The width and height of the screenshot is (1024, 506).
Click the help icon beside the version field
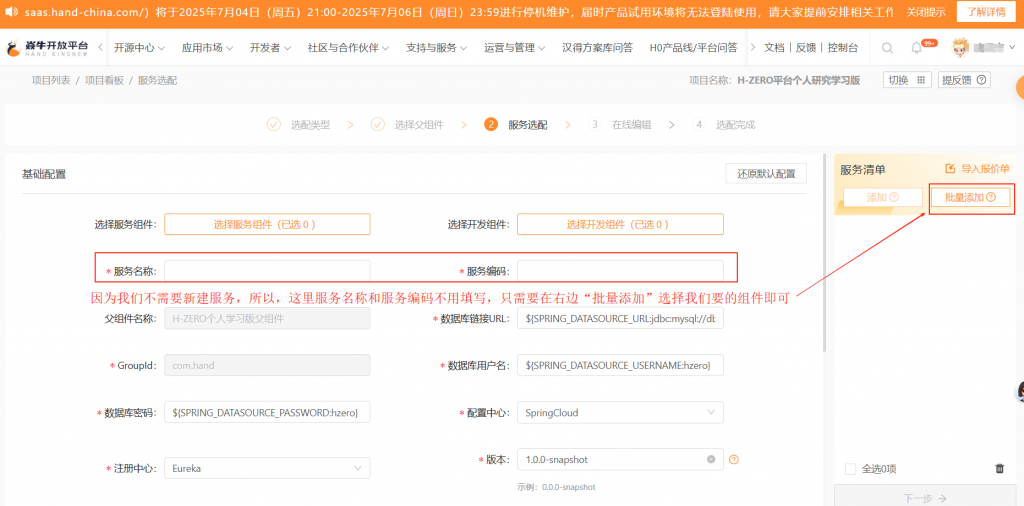coord(734,459)
